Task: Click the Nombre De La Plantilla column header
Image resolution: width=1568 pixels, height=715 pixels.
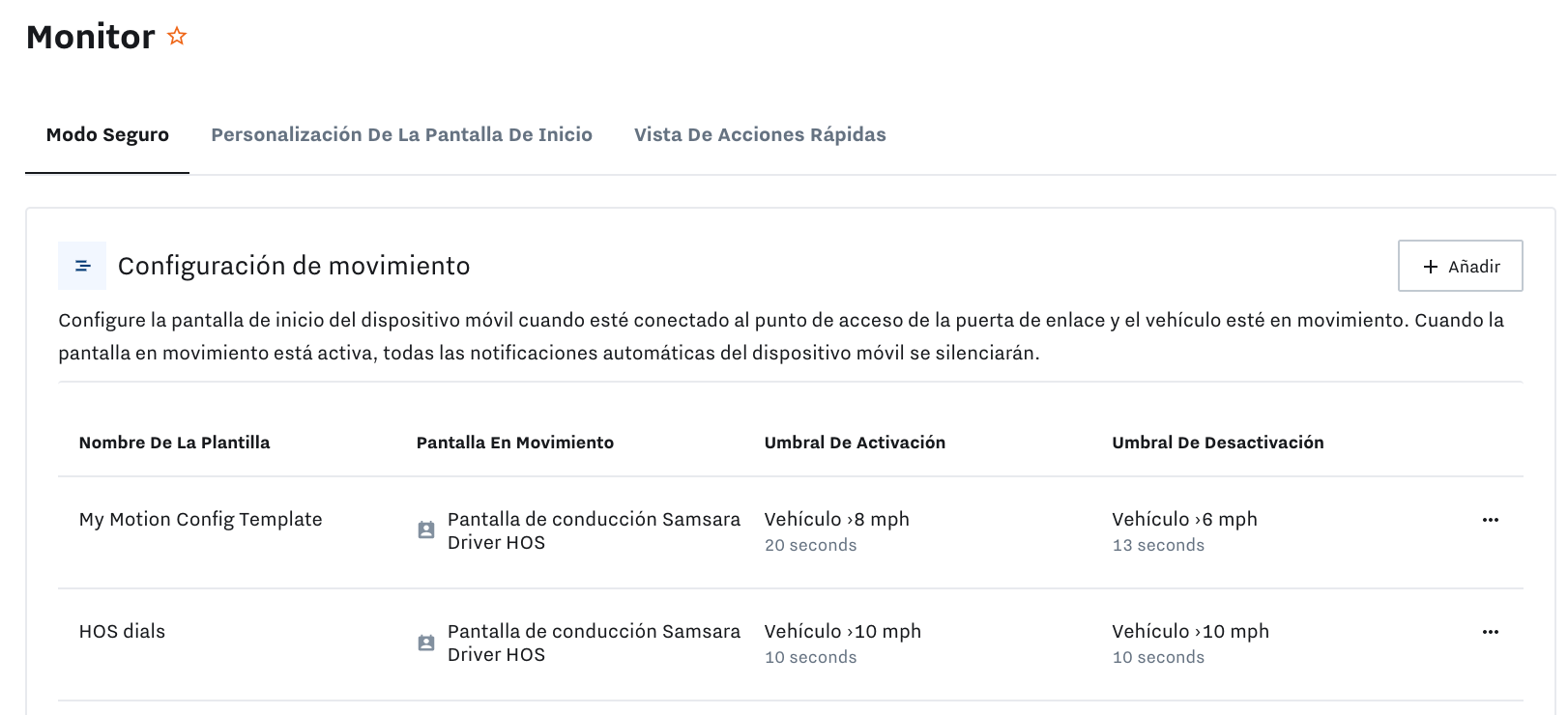Action: coord(174,443)
